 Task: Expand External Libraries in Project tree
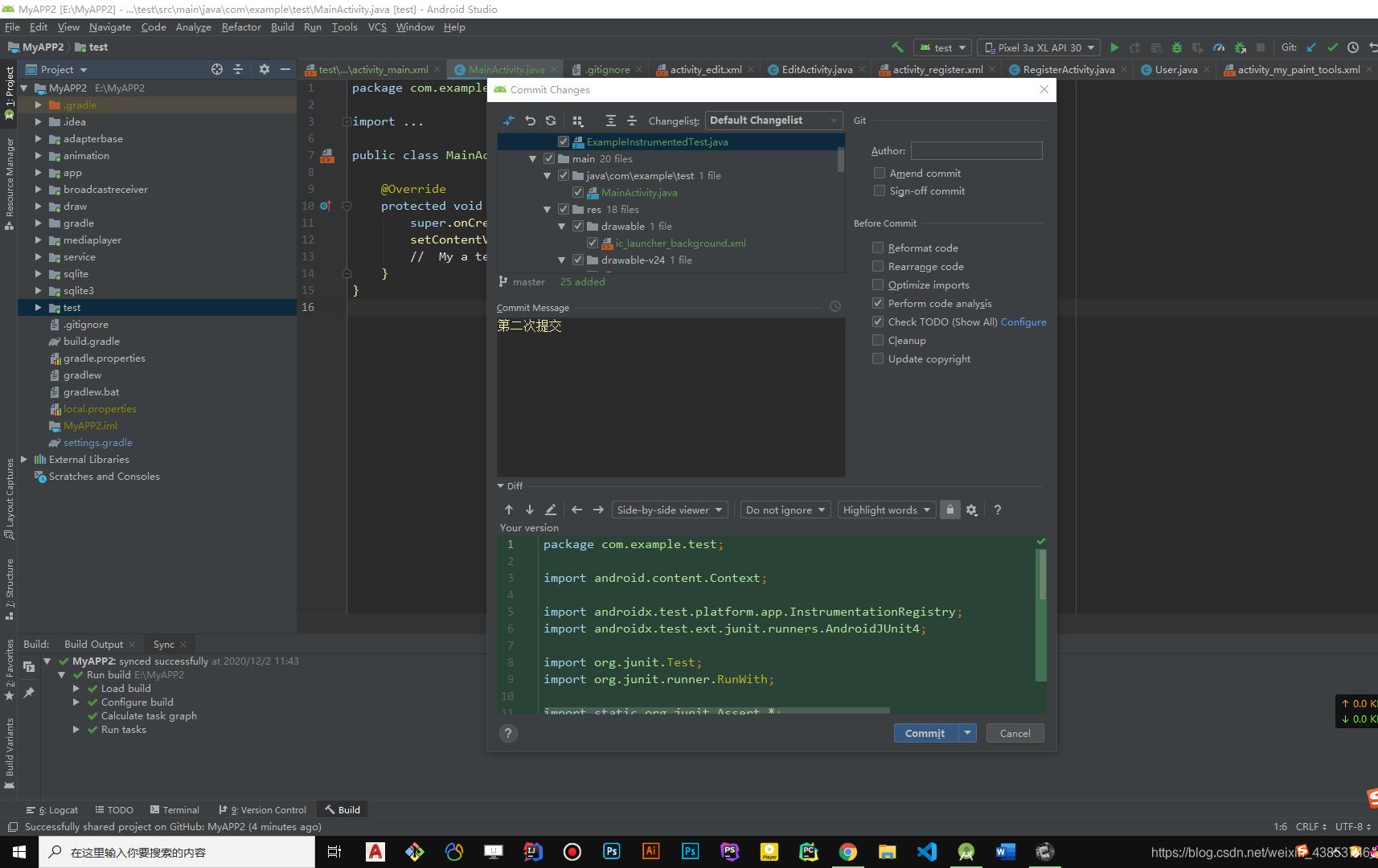[23, 460]
